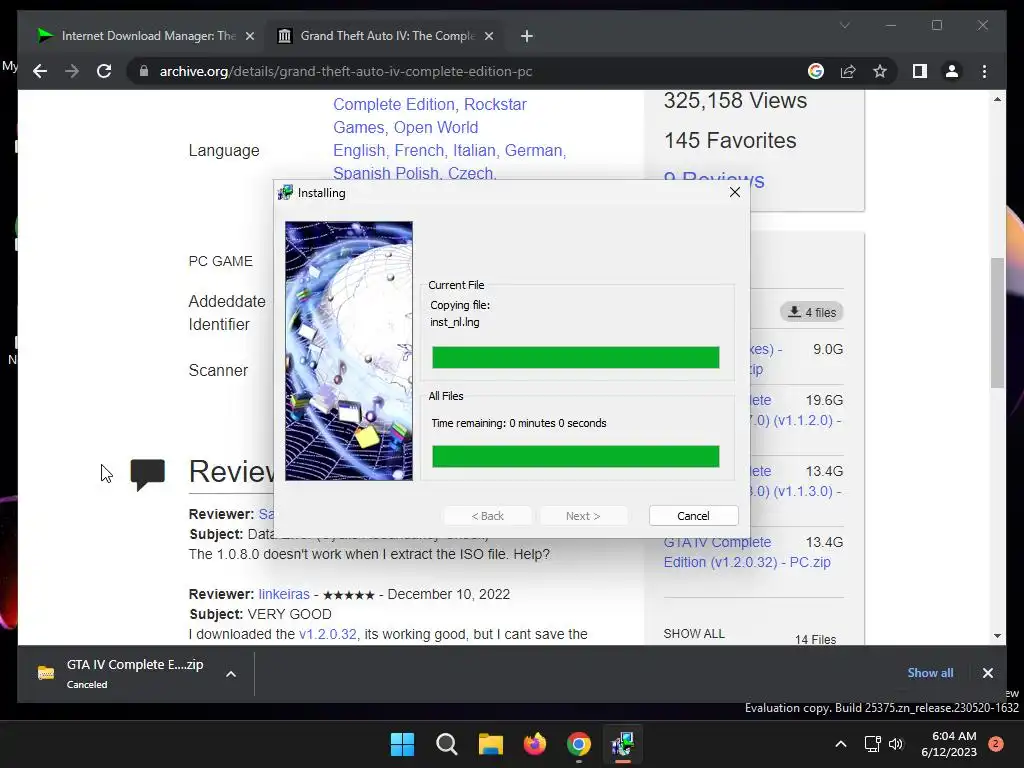Click the 325,158 Views text

(x=735, y=101)
